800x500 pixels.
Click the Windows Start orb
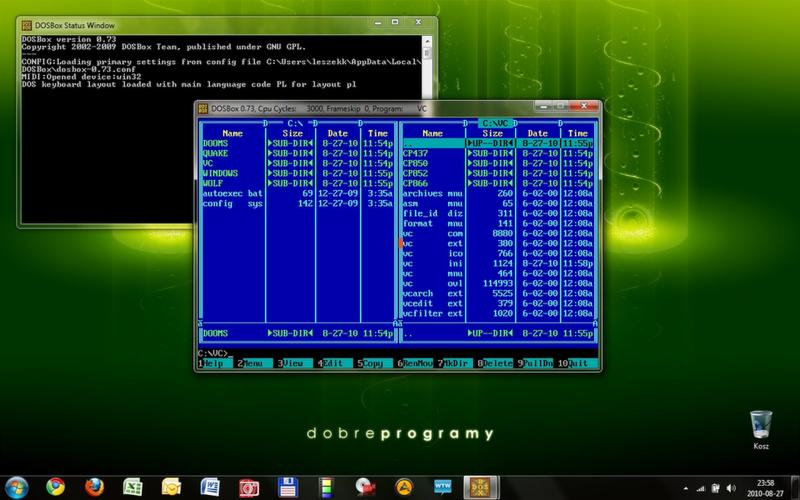click(16, 487)
